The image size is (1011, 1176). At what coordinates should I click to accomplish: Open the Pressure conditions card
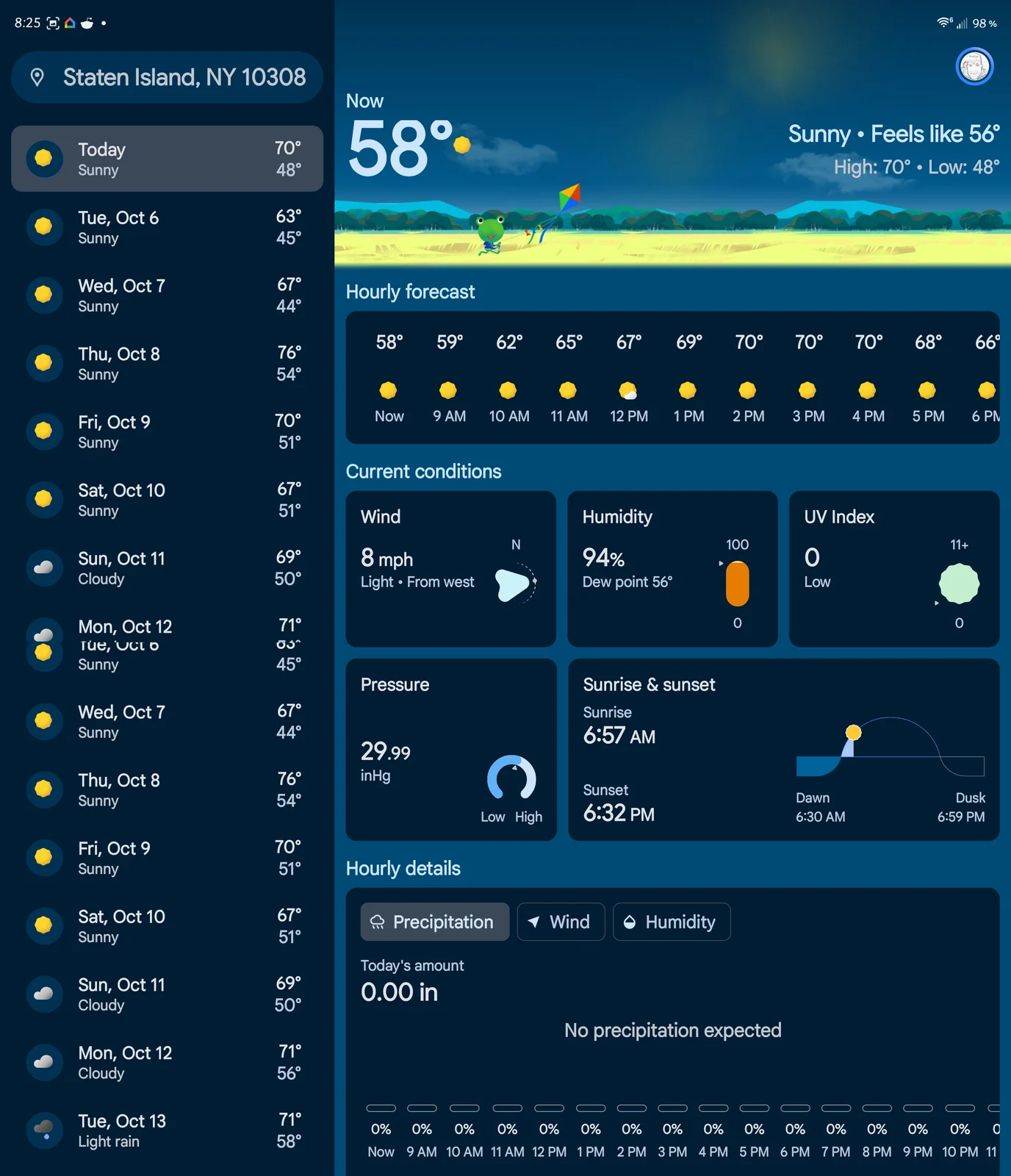tap(451, 750)
